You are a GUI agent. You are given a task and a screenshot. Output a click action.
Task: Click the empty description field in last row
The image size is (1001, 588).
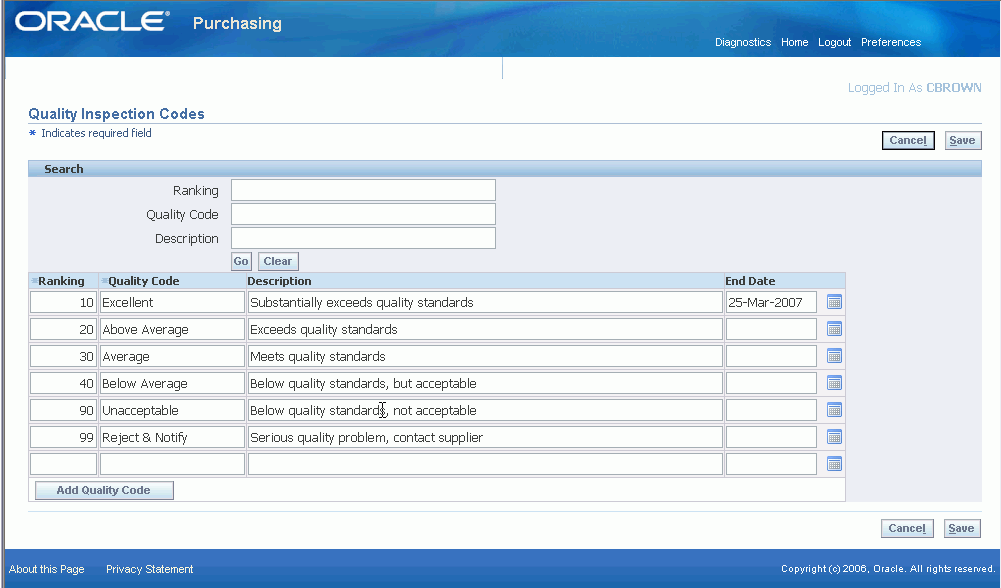pyautogui.click(x=485, y=464)
